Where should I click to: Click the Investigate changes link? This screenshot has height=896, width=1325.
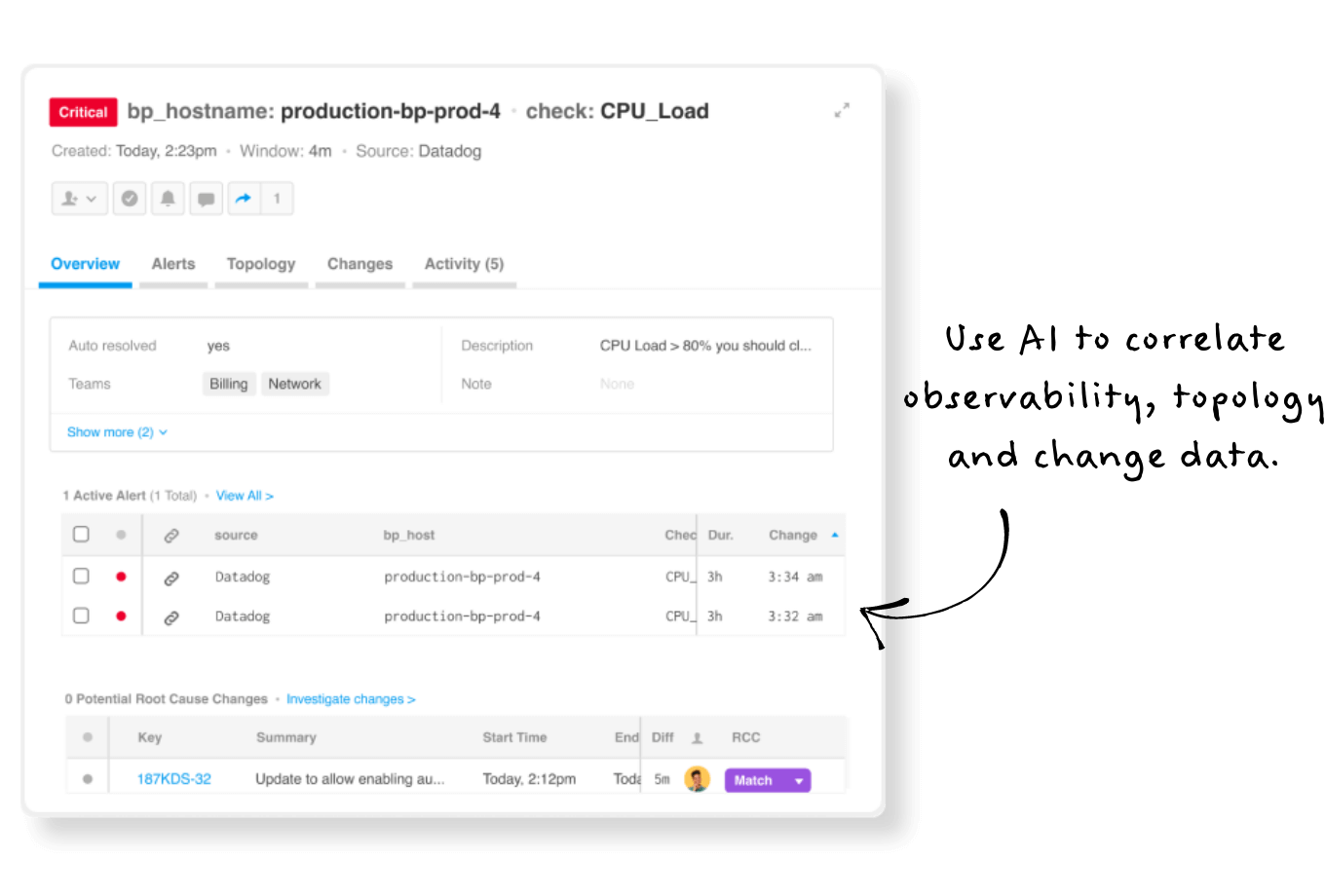351,699
